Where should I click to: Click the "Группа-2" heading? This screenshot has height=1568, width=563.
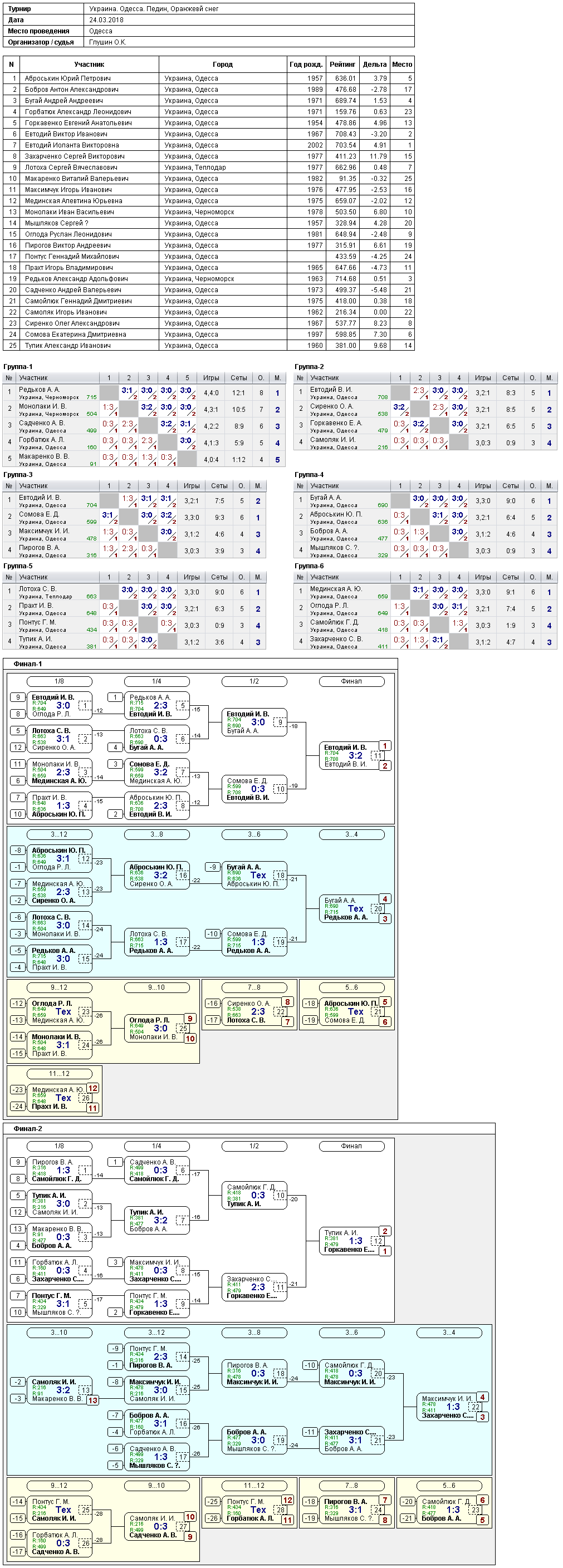point(309,367)
